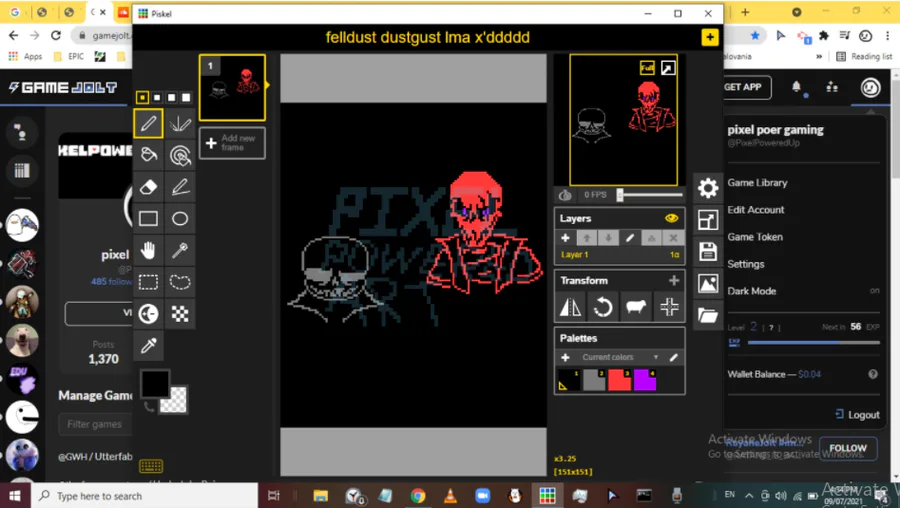The width and height of the screenshot is (900, 508).
Task: Open Edit Account menu entry
Action: (x=755, y=210)
